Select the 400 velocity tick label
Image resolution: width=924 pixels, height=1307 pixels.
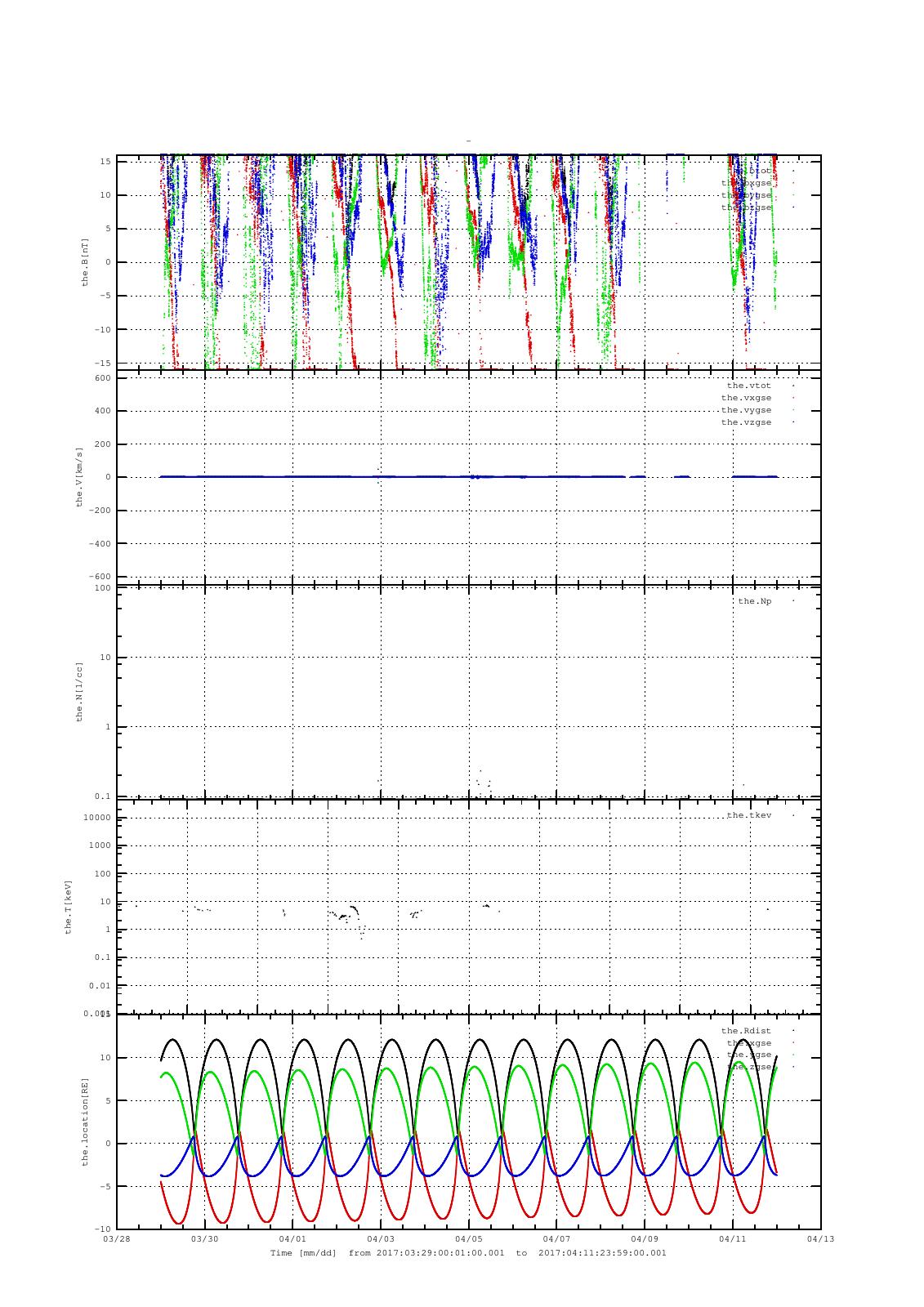coord(102,411)
